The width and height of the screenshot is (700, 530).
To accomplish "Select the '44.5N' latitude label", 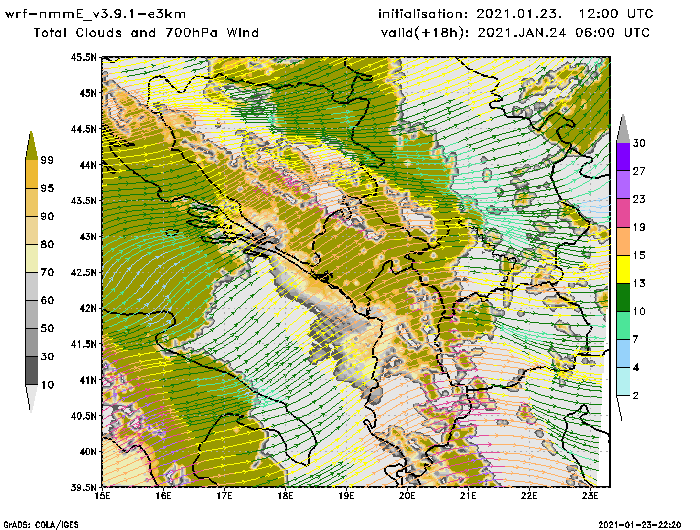I will click(83, 129).
